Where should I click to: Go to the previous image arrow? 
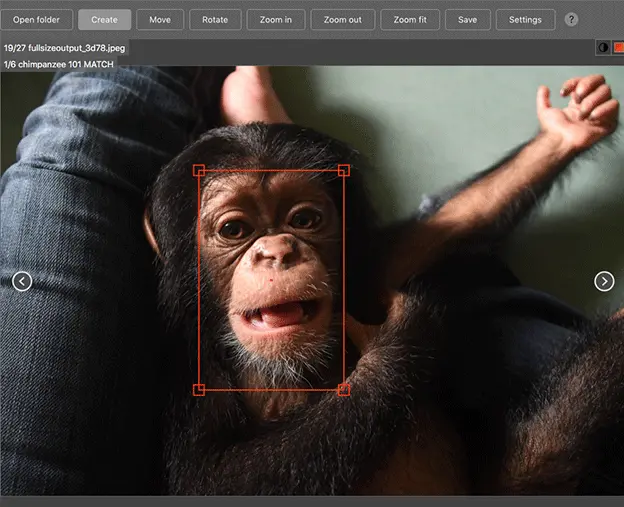22,281
